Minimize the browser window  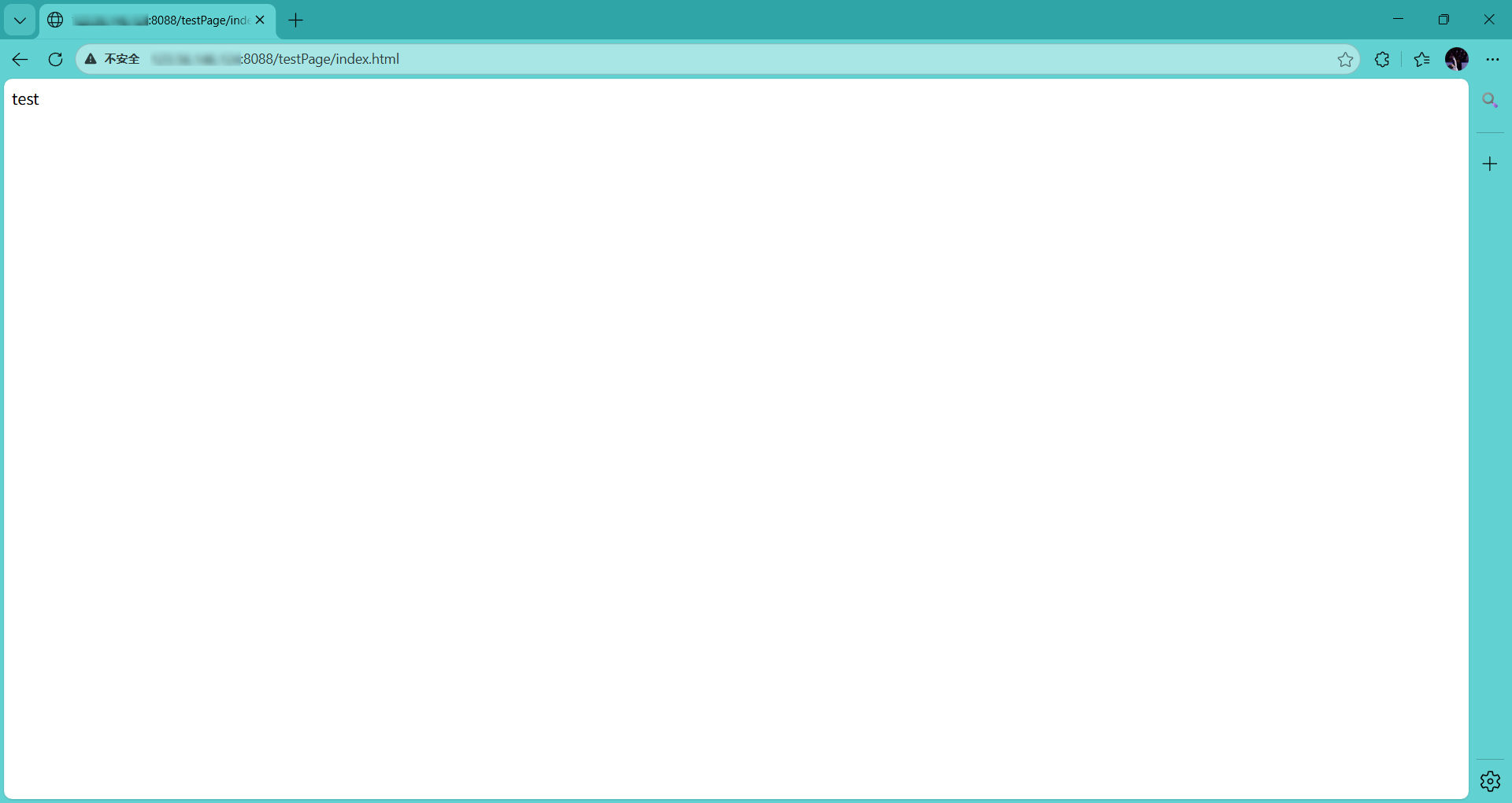pyautogui.click(x=1399, y=20)
